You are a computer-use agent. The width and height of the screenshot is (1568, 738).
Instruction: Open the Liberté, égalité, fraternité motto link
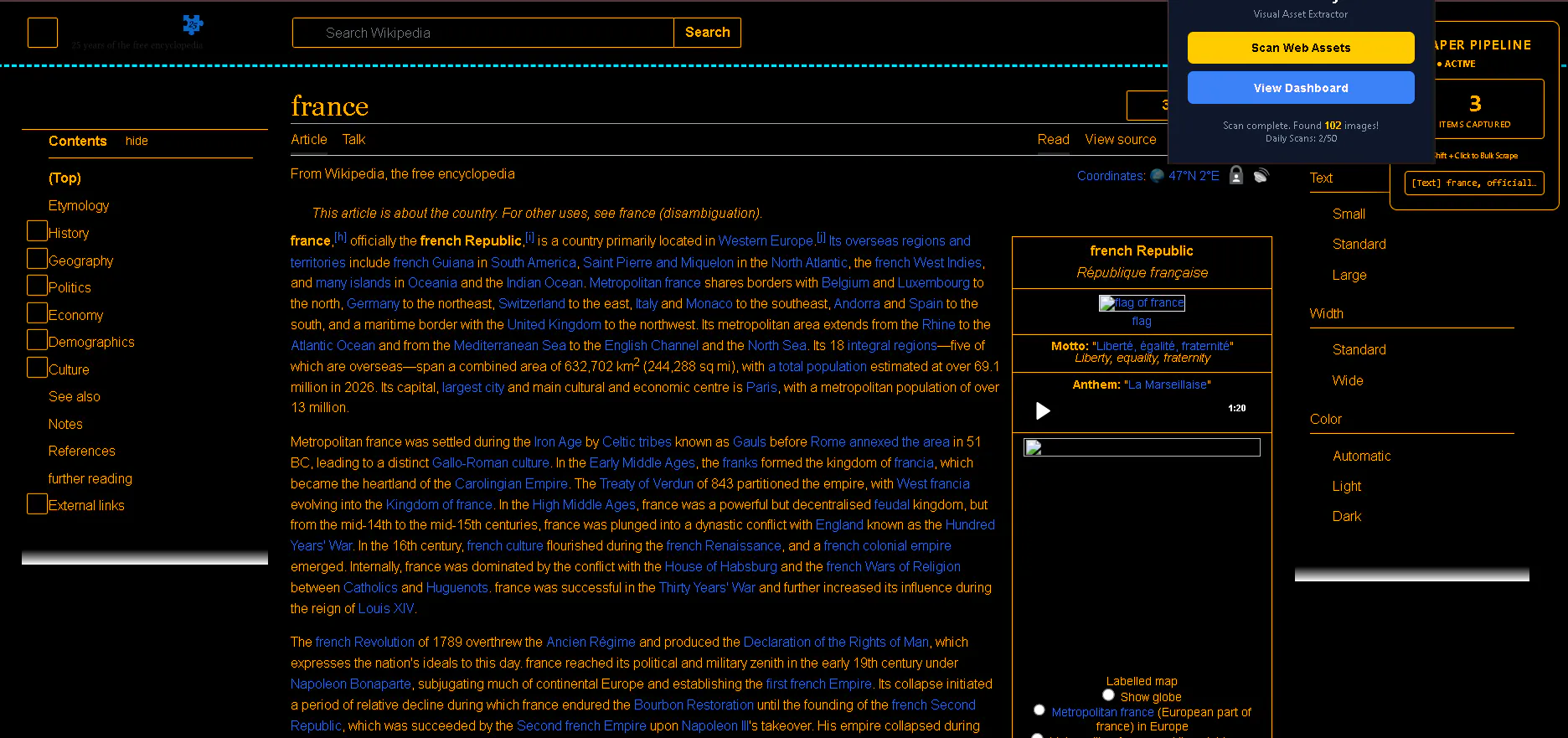(x=1163, y=346)
